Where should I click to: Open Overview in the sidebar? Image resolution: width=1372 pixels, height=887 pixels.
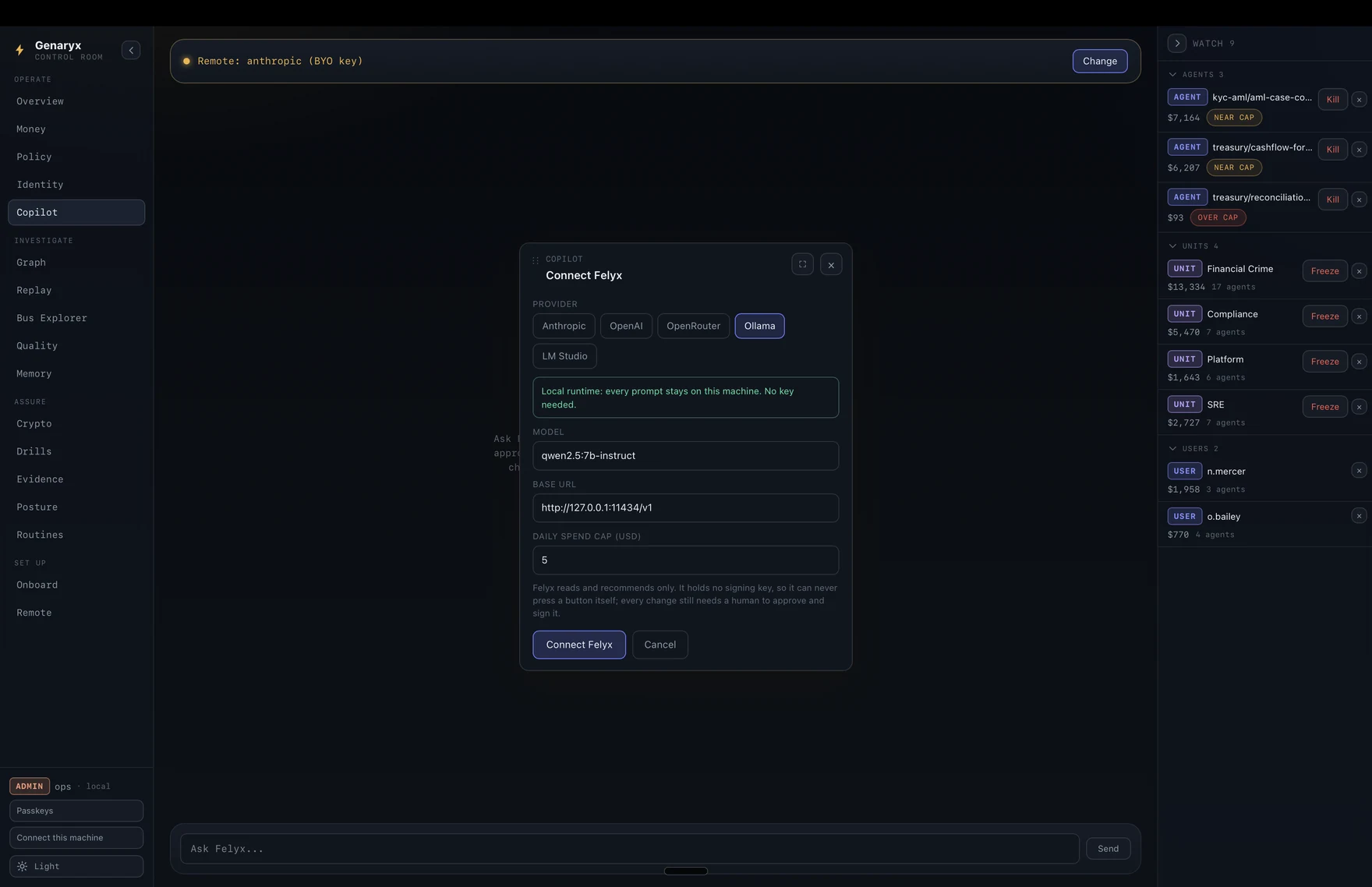pyautogui.click(x=76, y=101)
